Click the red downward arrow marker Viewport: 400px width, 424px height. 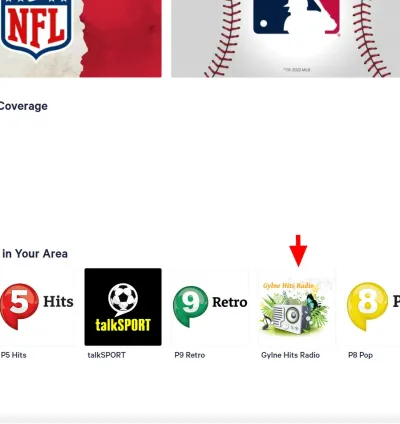(x=298, y=251)
